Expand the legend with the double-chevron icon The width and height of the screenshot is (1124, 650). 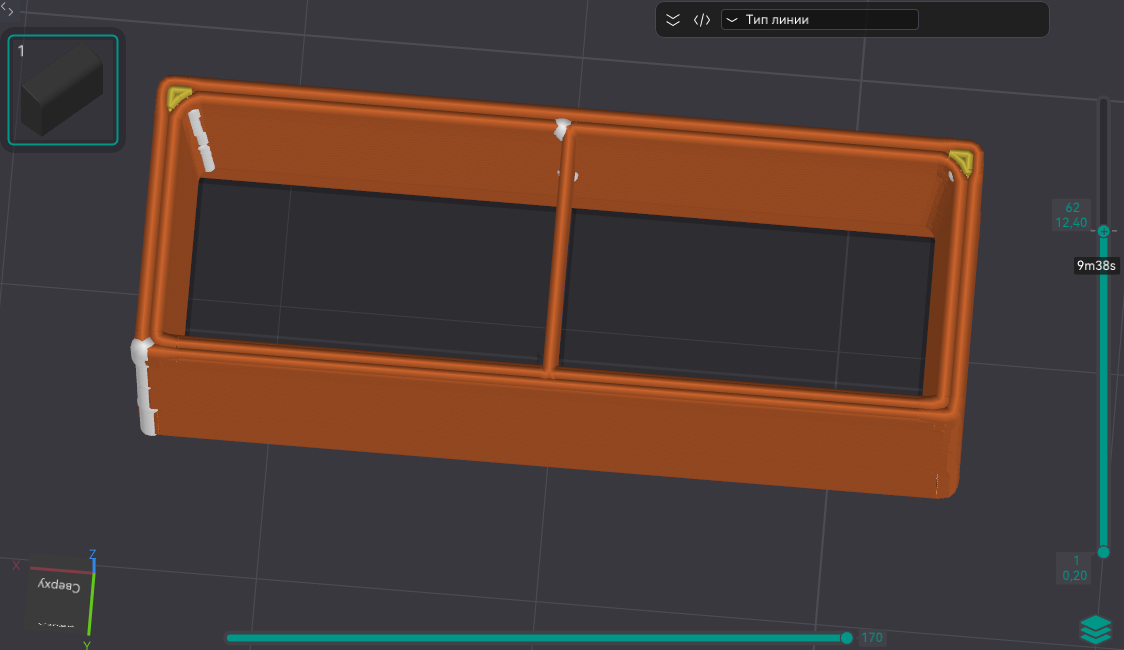coord(673,20)
